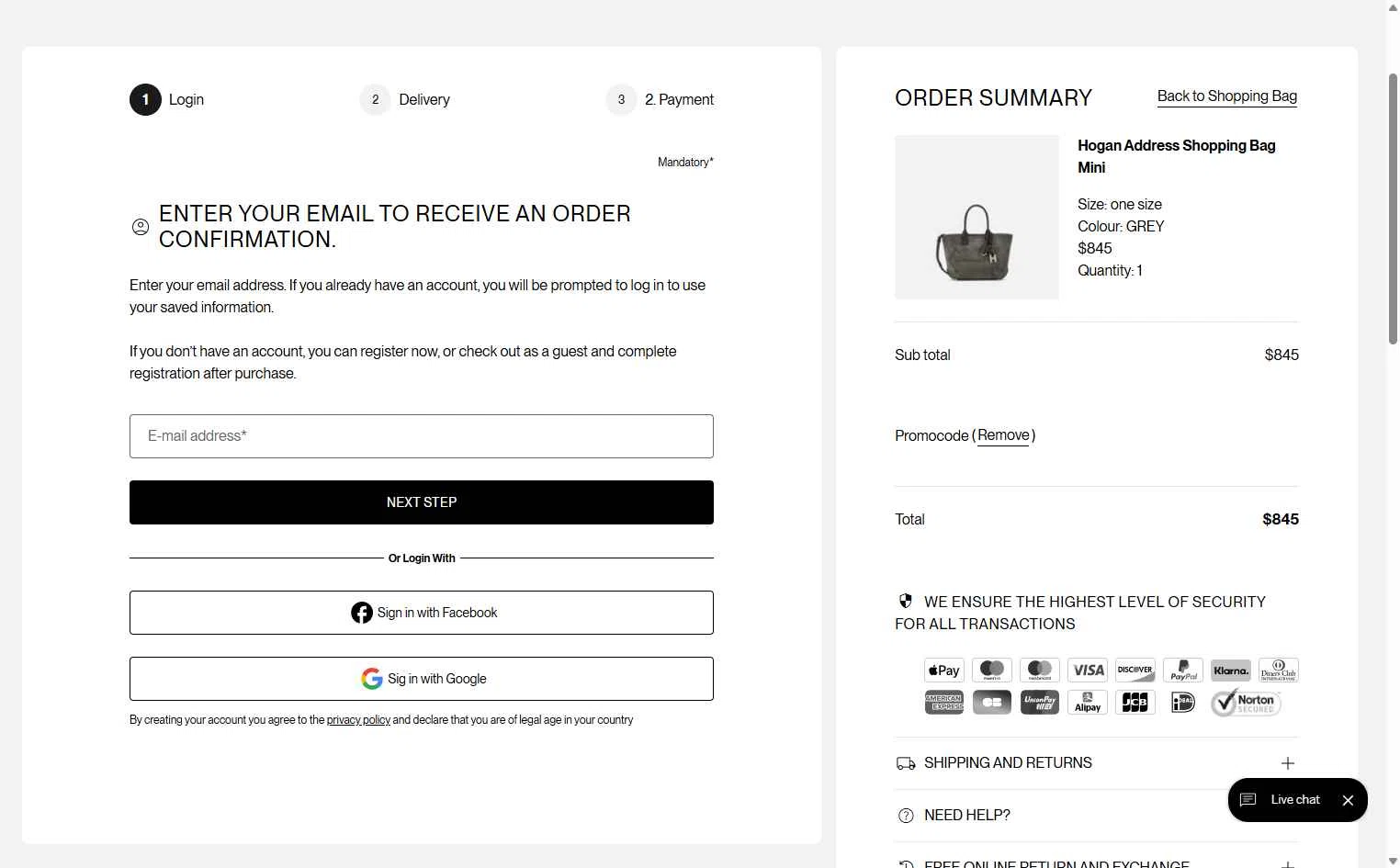1400x868 pixels.
Task: Click the Next Step button
Action: point(422,502)
